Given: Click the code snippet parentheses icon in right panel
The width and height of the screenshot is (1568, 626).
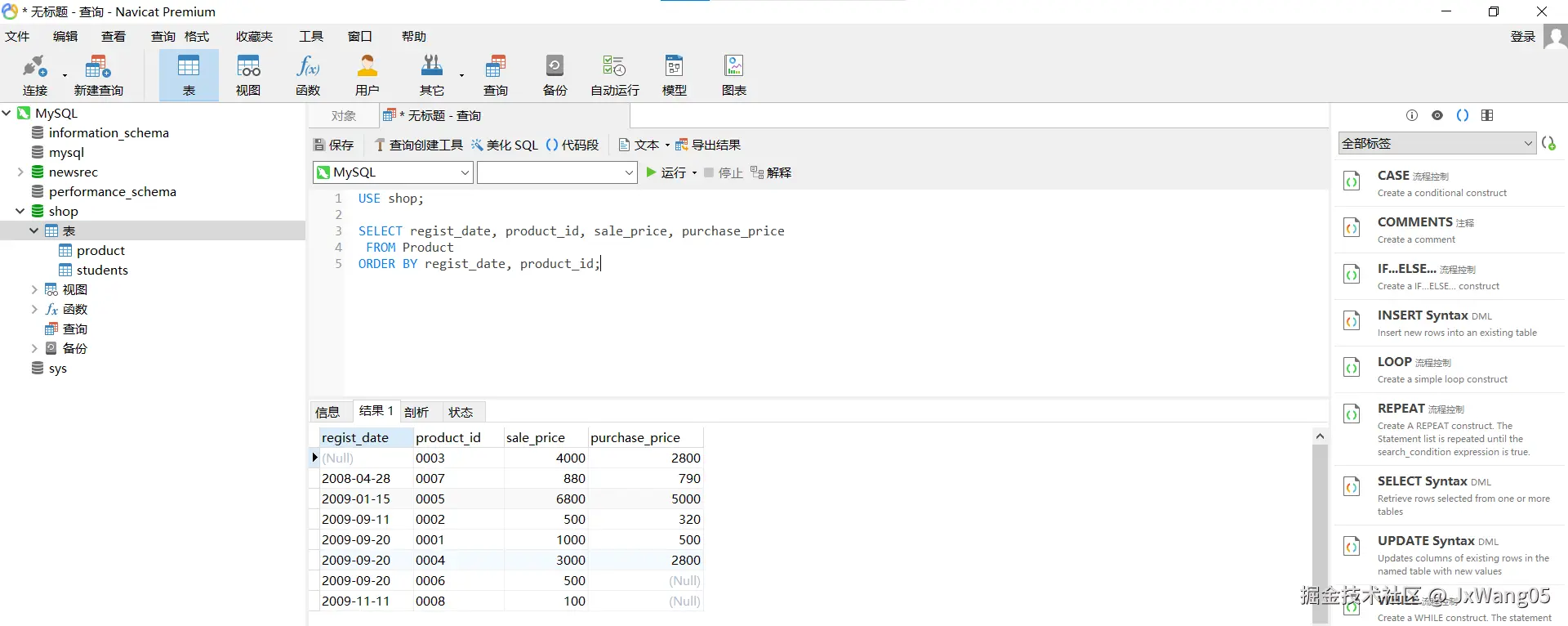Looking at the screenshot, I should tap(1463, 115).
